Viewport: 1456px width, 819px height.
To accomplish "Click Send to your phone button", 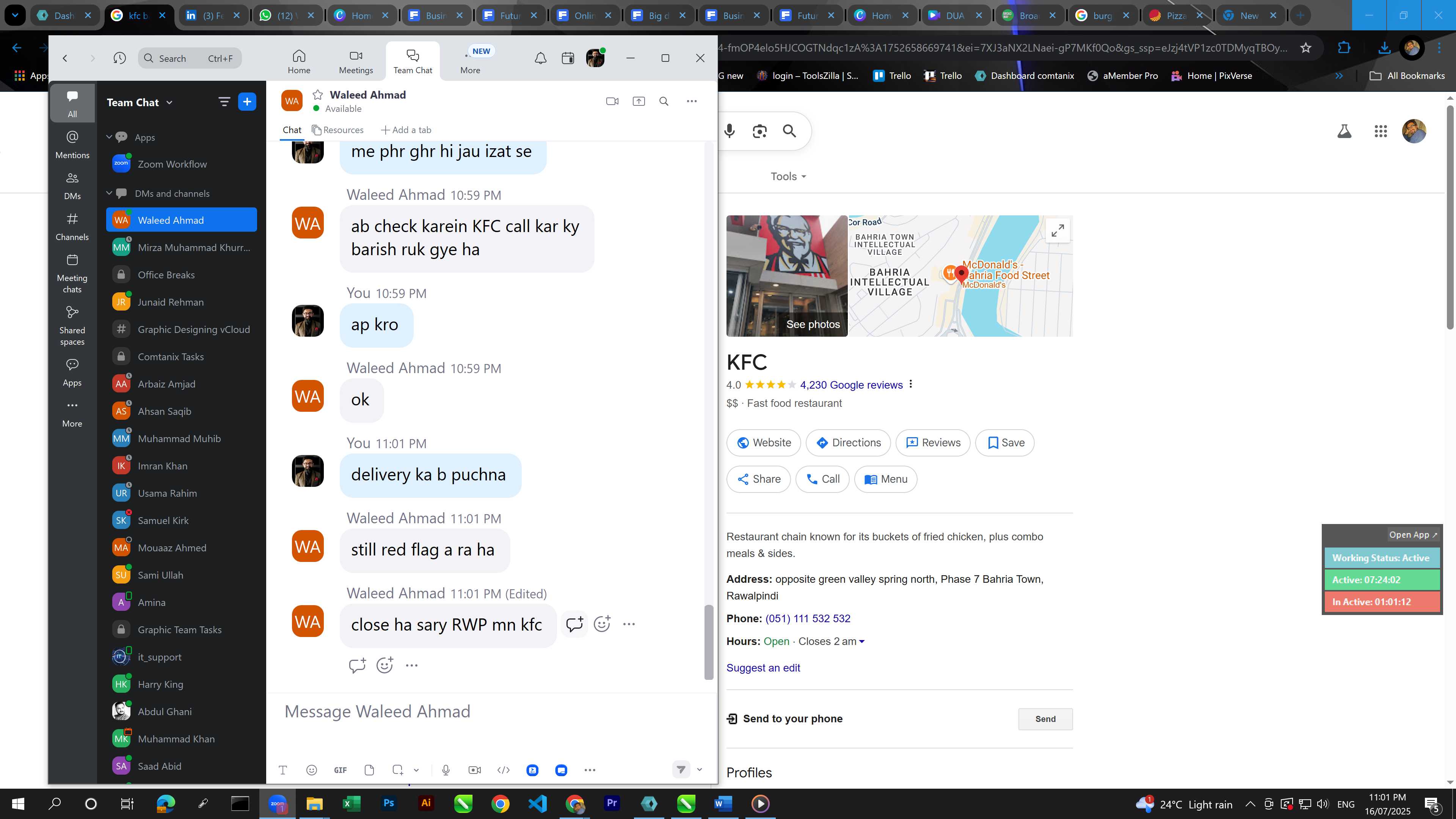I will coord(1045,719).
